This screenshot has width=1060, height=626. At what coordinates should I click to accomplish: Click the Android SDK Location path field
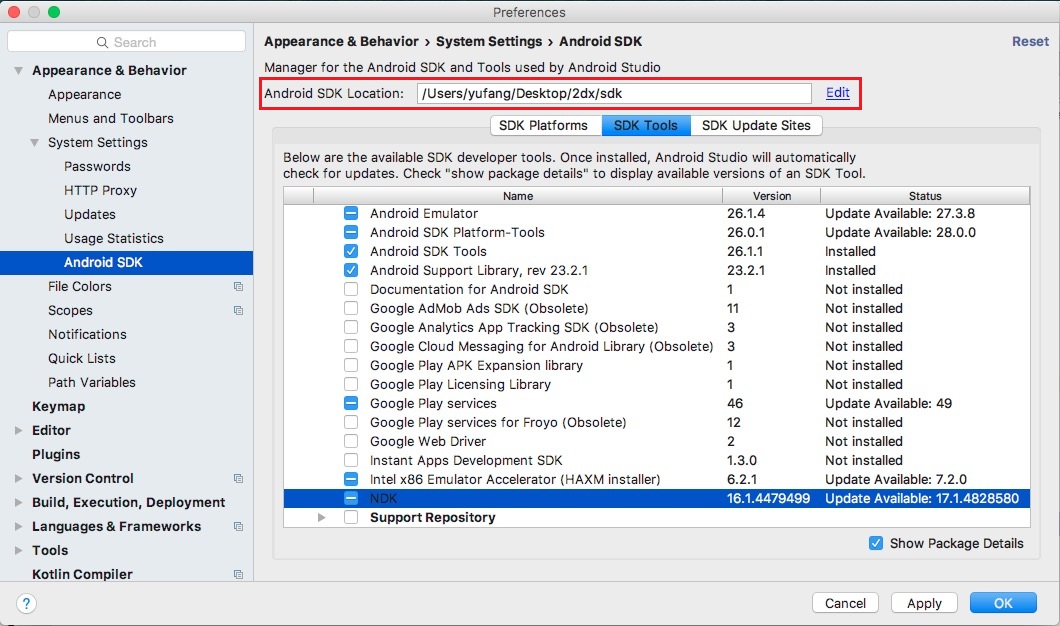pyautogui.click(x=614, y=93)
